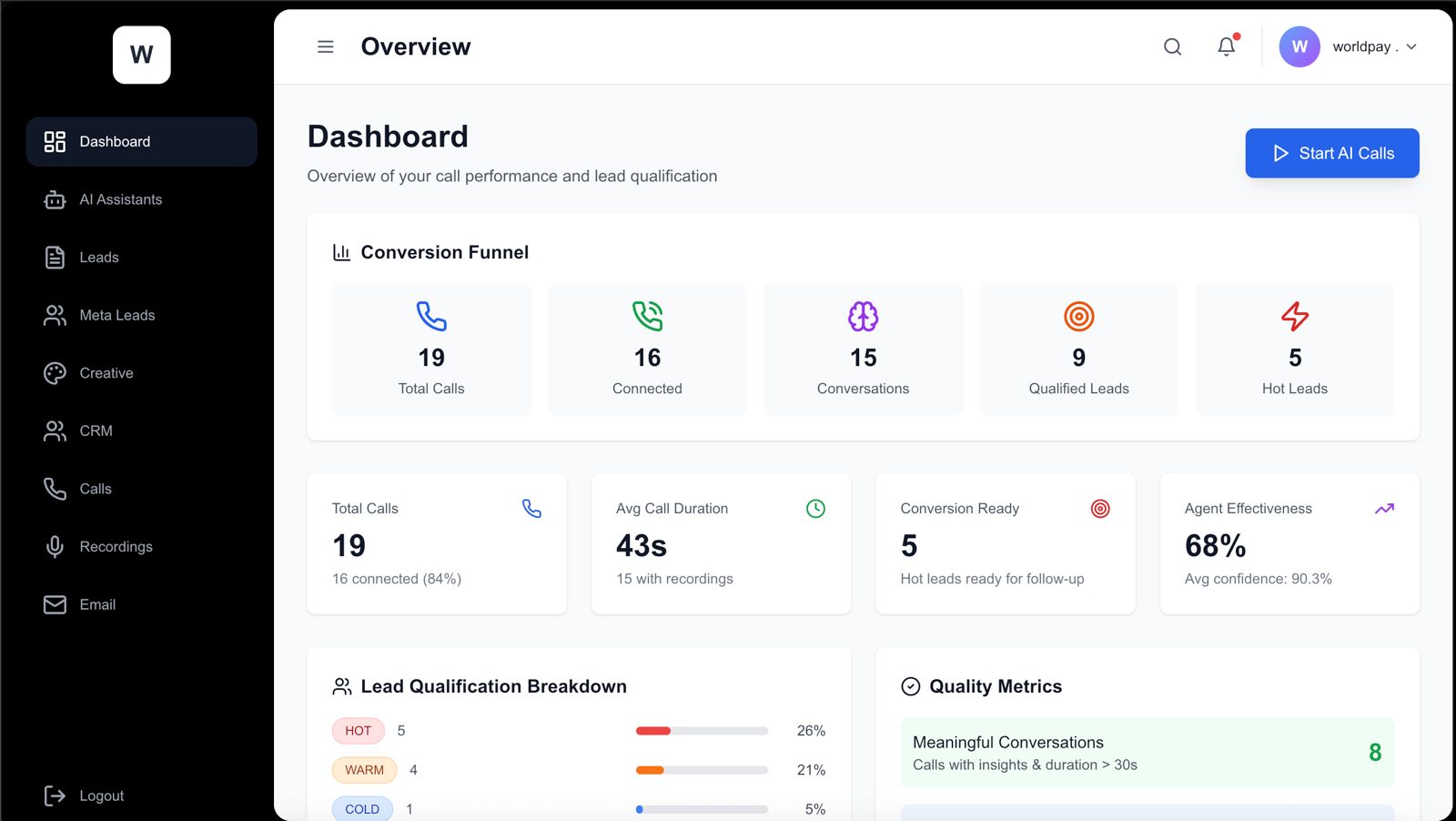Select the Calls phone icon in the sidebar
Image resolution: width=1456 pixels, height=821 pixels.
coord(55,489)
